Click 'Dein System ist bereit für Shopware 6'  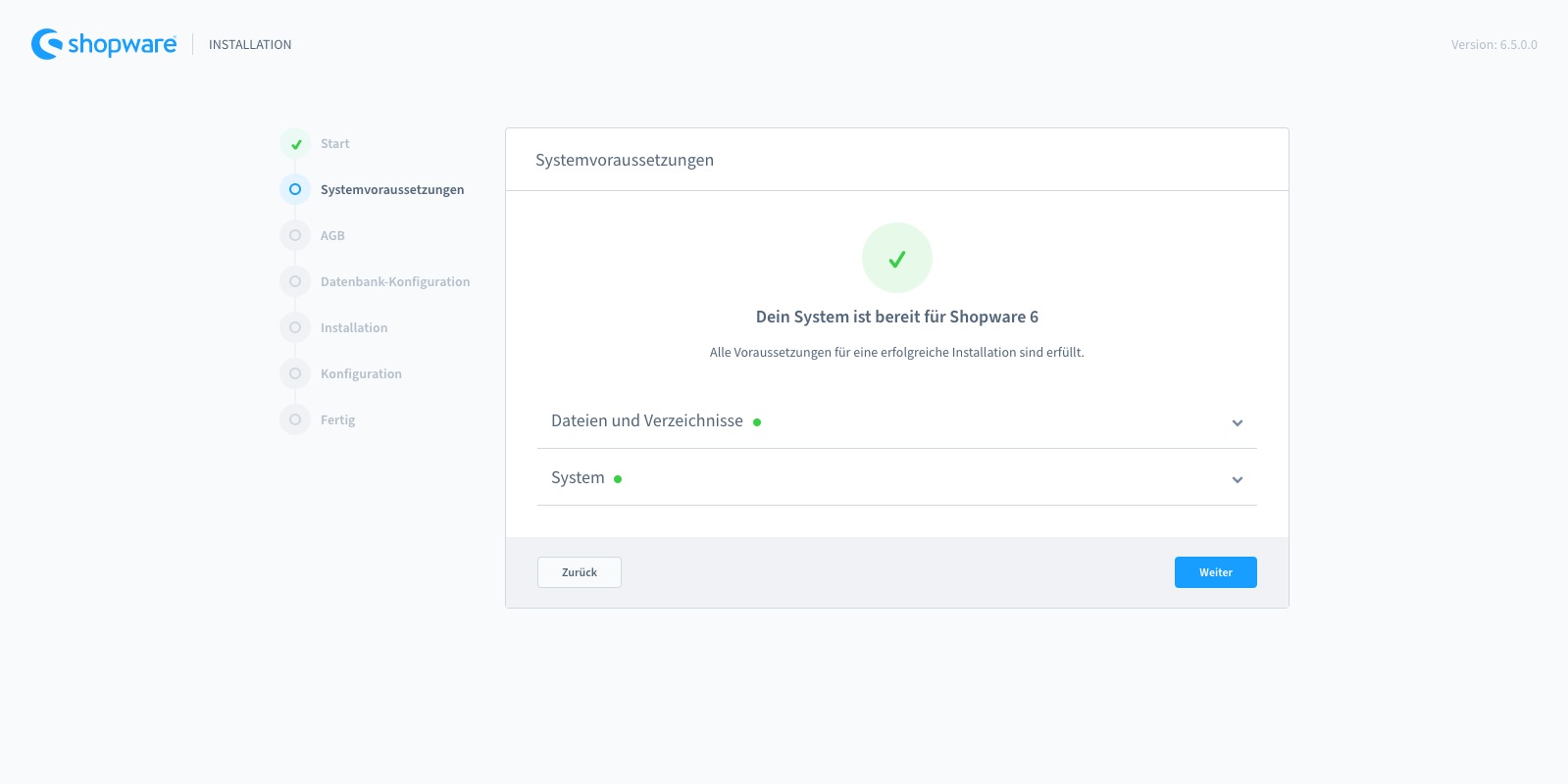point(897,317)
